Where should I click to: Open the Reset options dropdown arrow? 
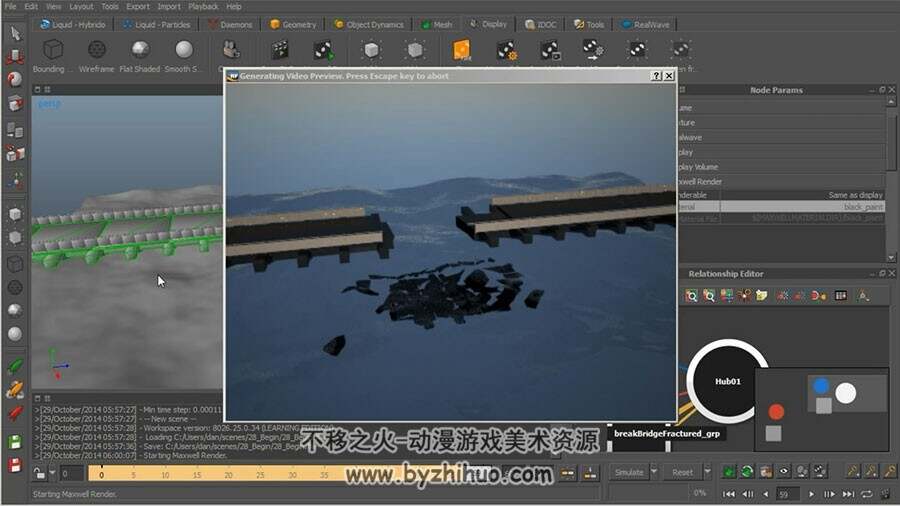coord(707,472)
